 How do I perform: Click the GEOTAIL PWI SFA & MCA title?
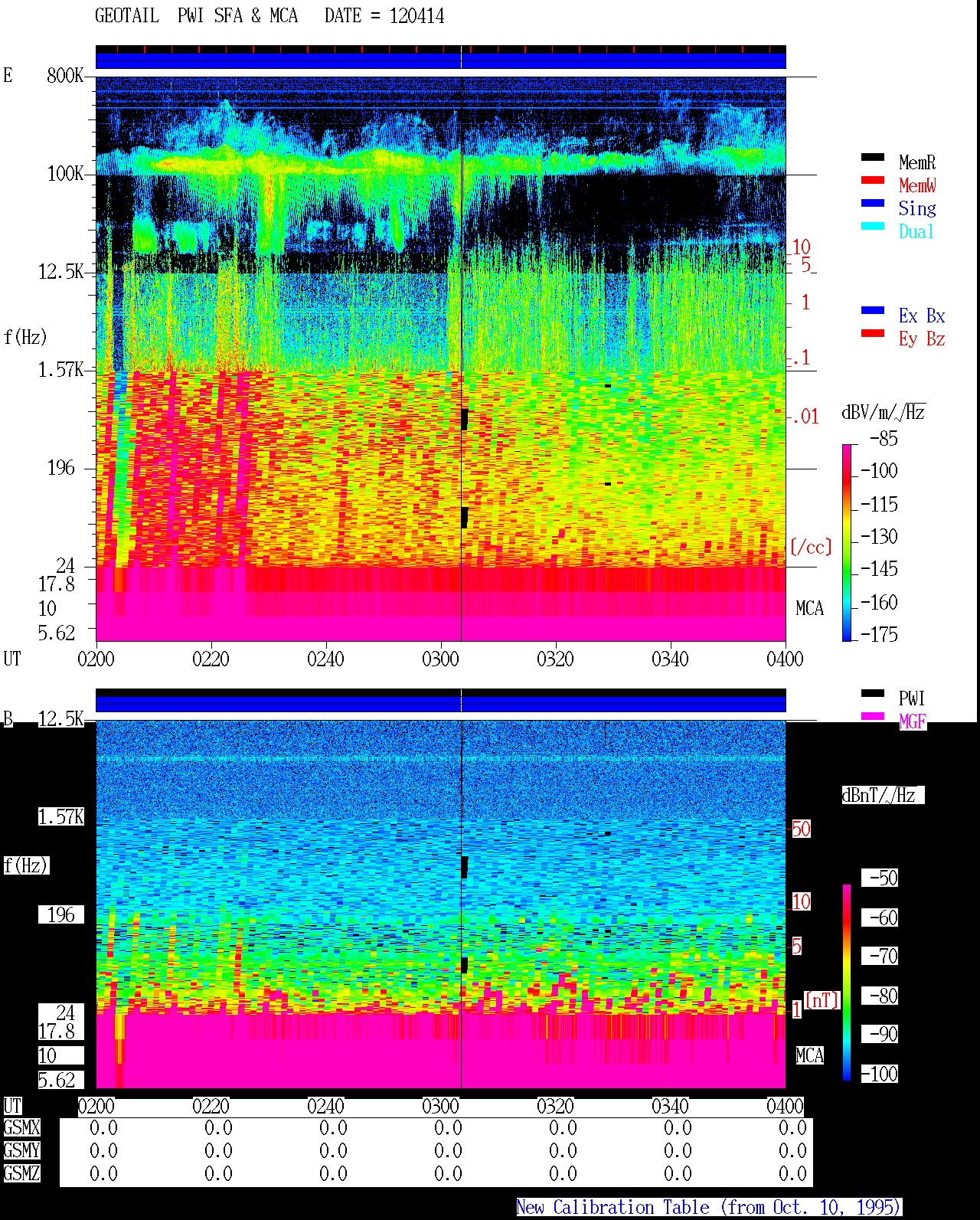pos(196,16)
